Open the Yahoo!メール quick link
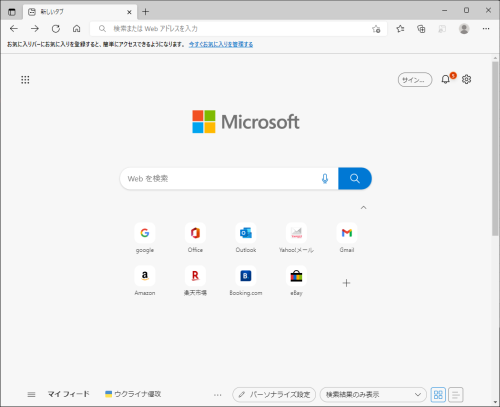 point(296,238)
